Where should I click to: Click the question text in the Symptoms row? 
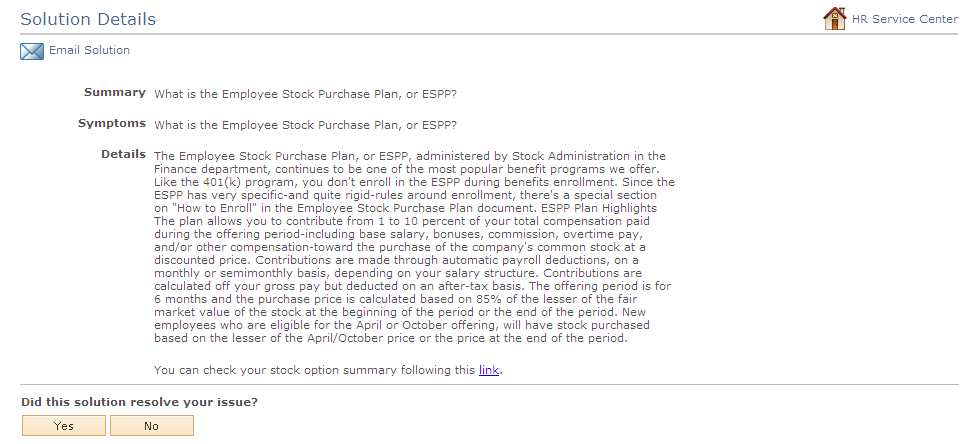pos(305,125)
